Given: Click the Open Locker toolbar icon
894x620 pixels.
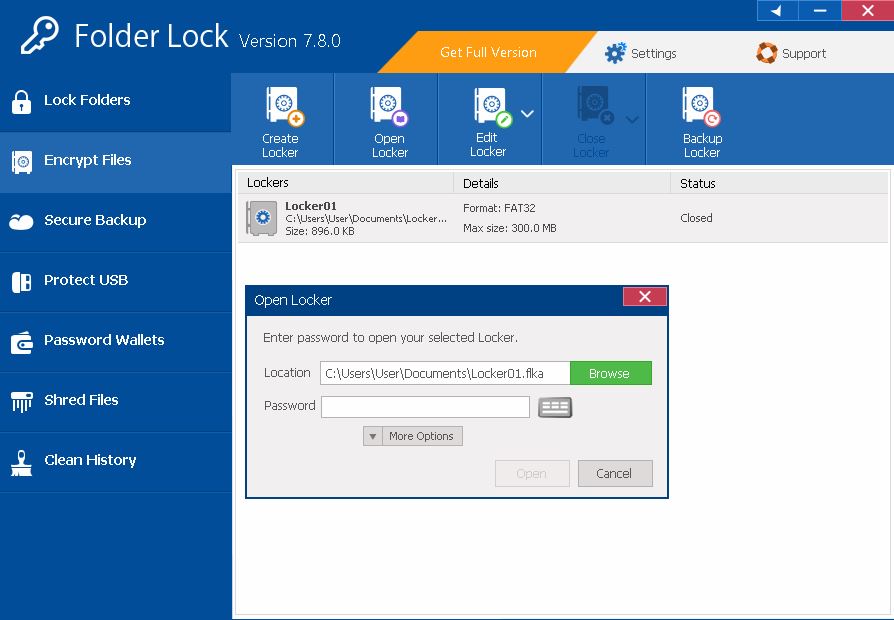Looking at the screenshot, I should coord(388,106).
